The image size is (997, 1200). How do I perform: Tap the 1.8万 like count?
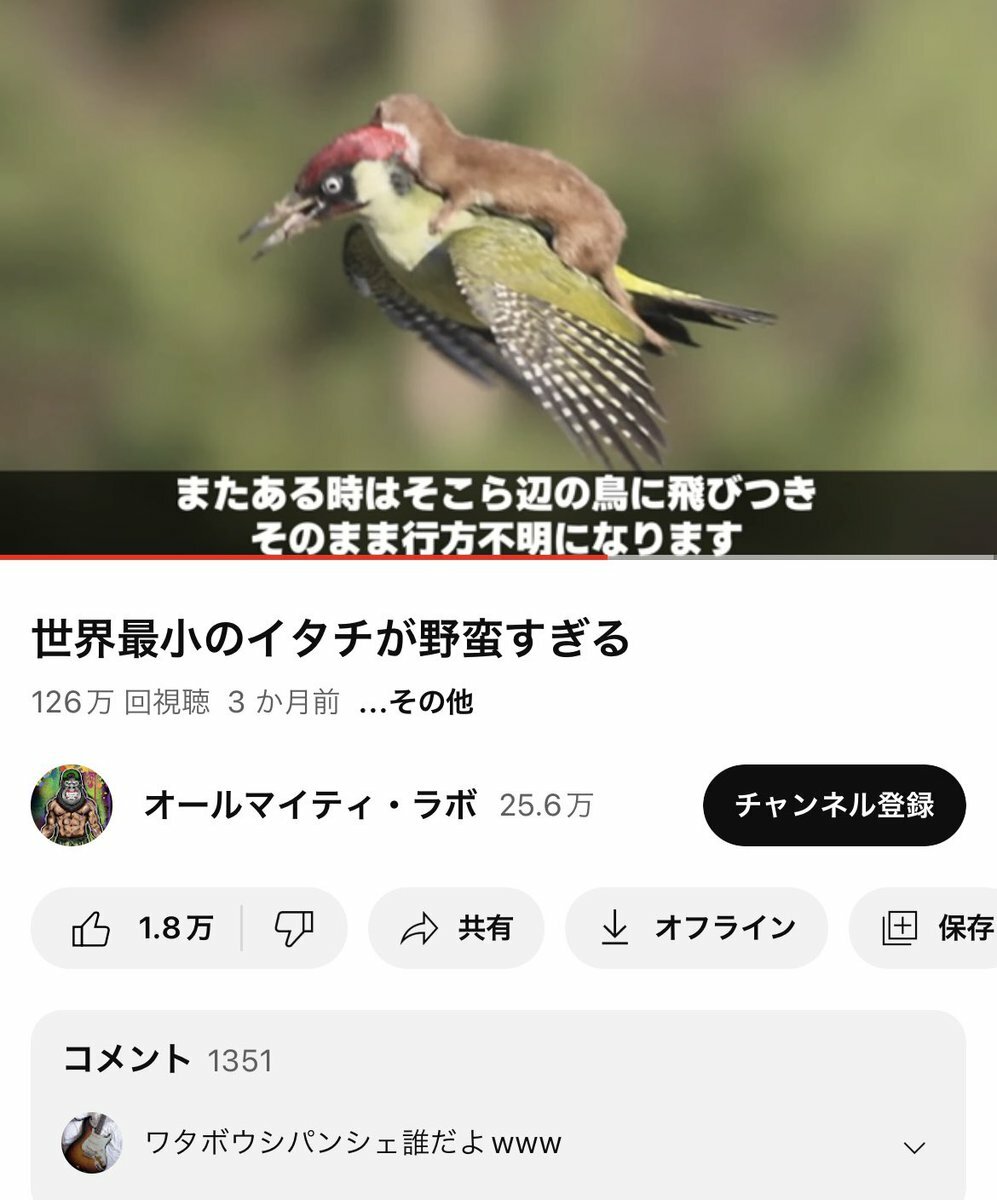pos(175,929)
